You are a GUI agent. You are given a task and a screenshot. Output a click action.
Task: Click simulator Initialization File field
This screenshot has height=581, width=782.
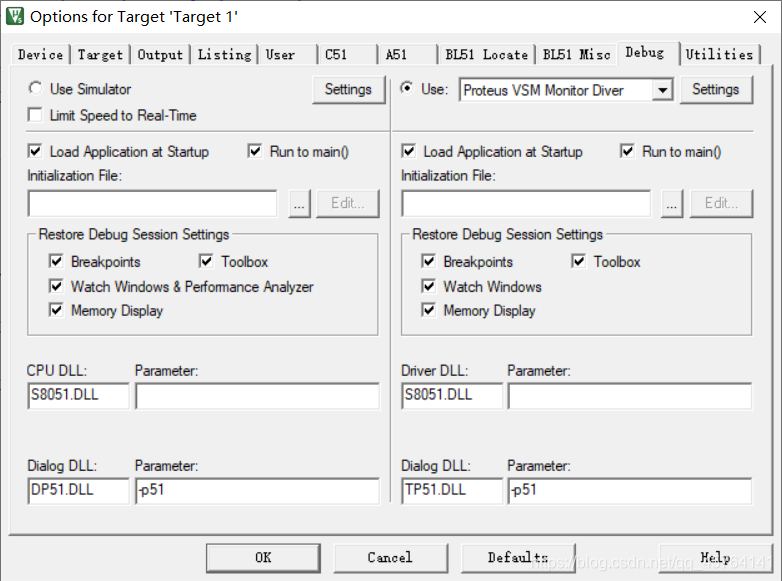(x=153, y=203)
